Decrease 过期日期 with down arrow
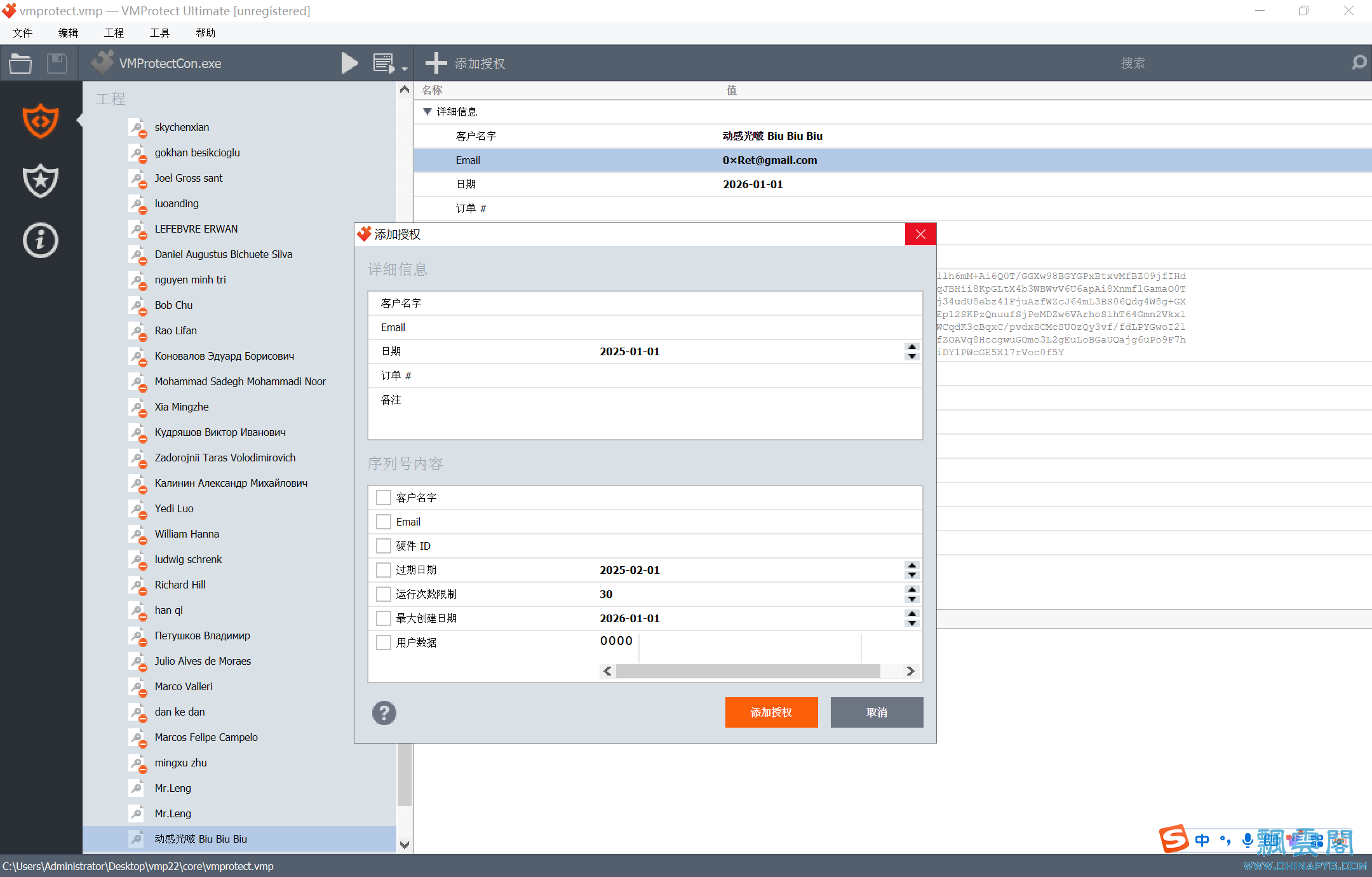 (912, 574)
